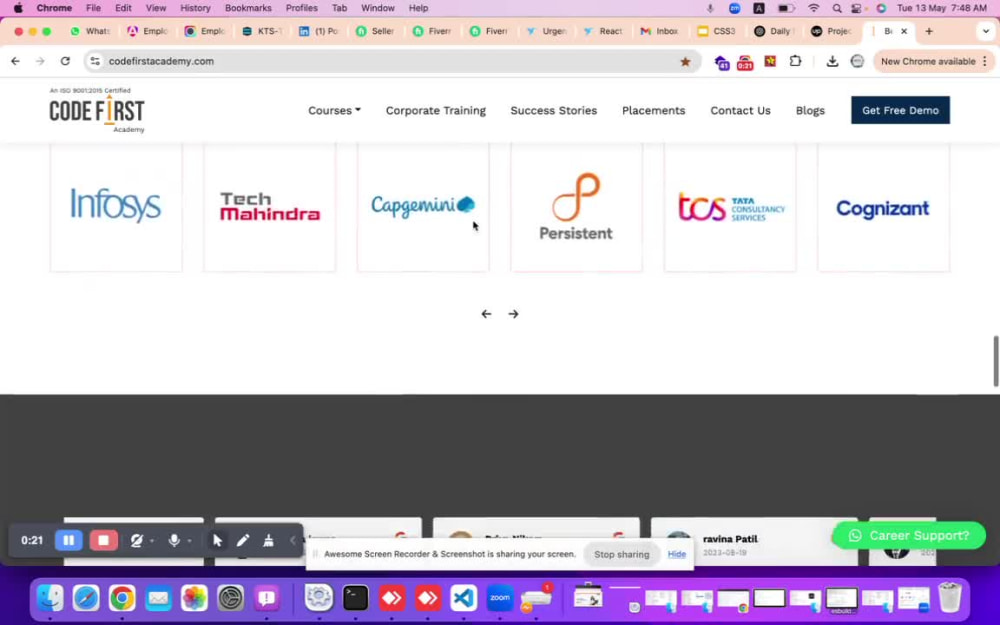The image size is (1000, 625).
Task: Select the pencil annotation tool
Action: pos(242,540)
